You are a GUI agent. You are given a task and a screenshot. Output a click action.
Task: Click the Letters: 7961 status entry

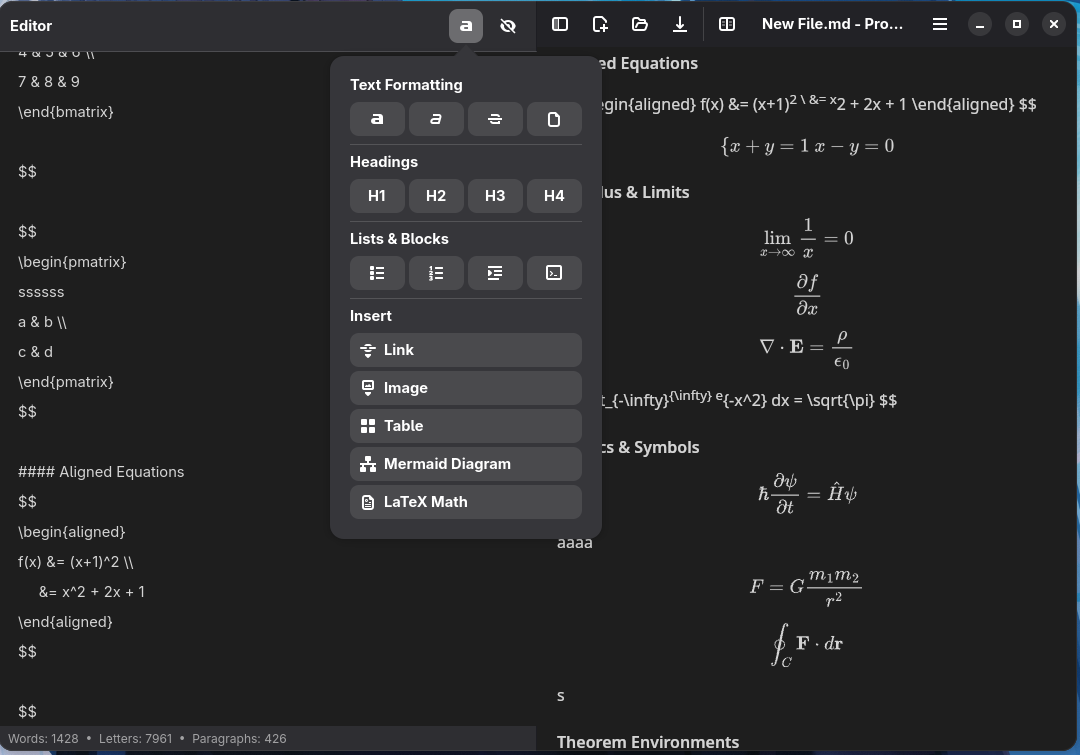click(x=136, y=738)
